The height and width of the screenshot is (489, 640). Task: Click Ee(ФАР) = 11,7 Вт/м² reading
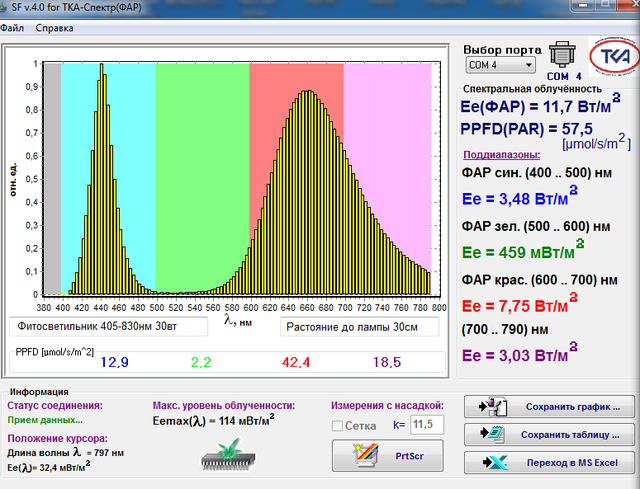(540, 104)
